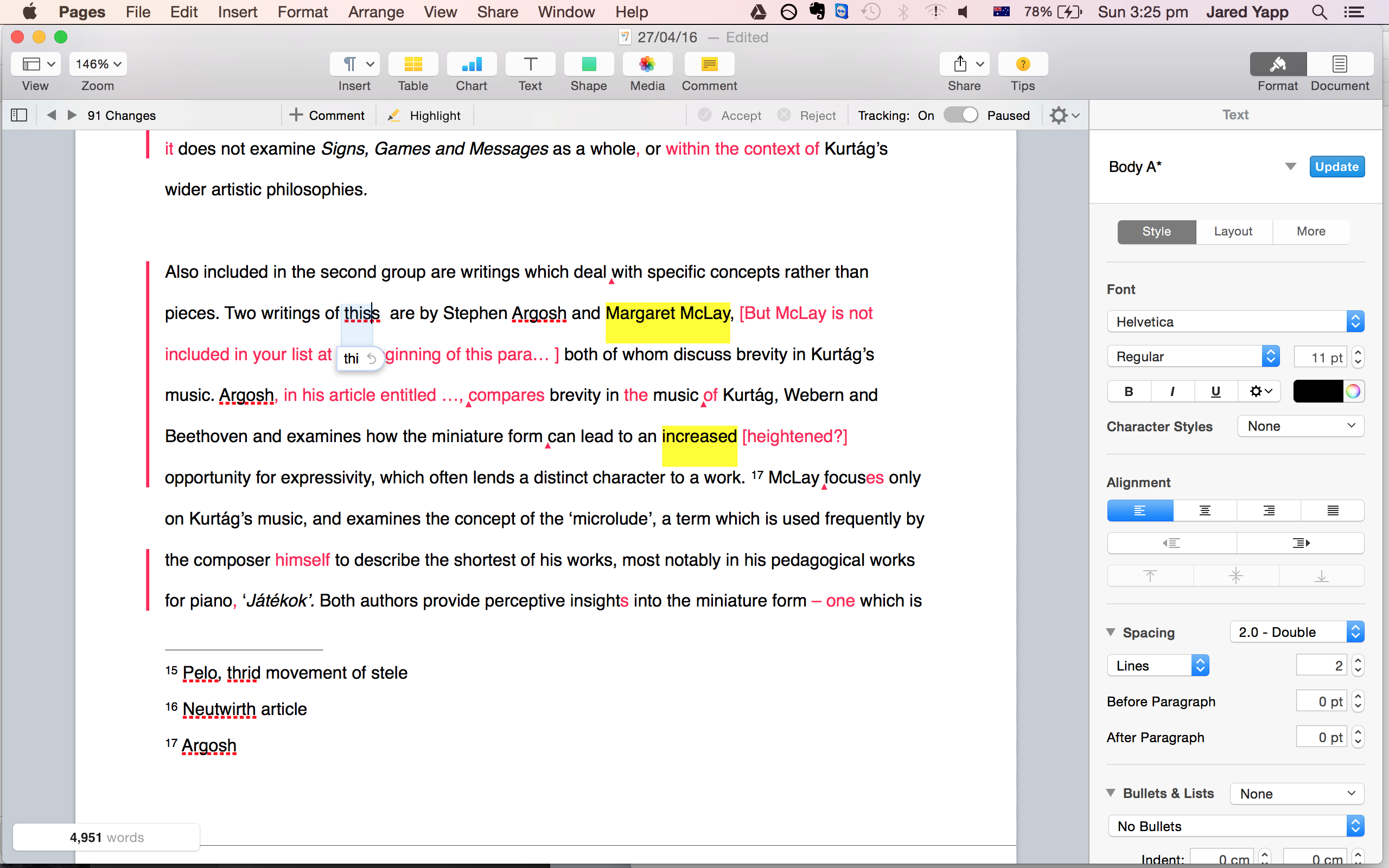
Task: Collapse the Spacing section triangle
Action: pos(1111,632)
